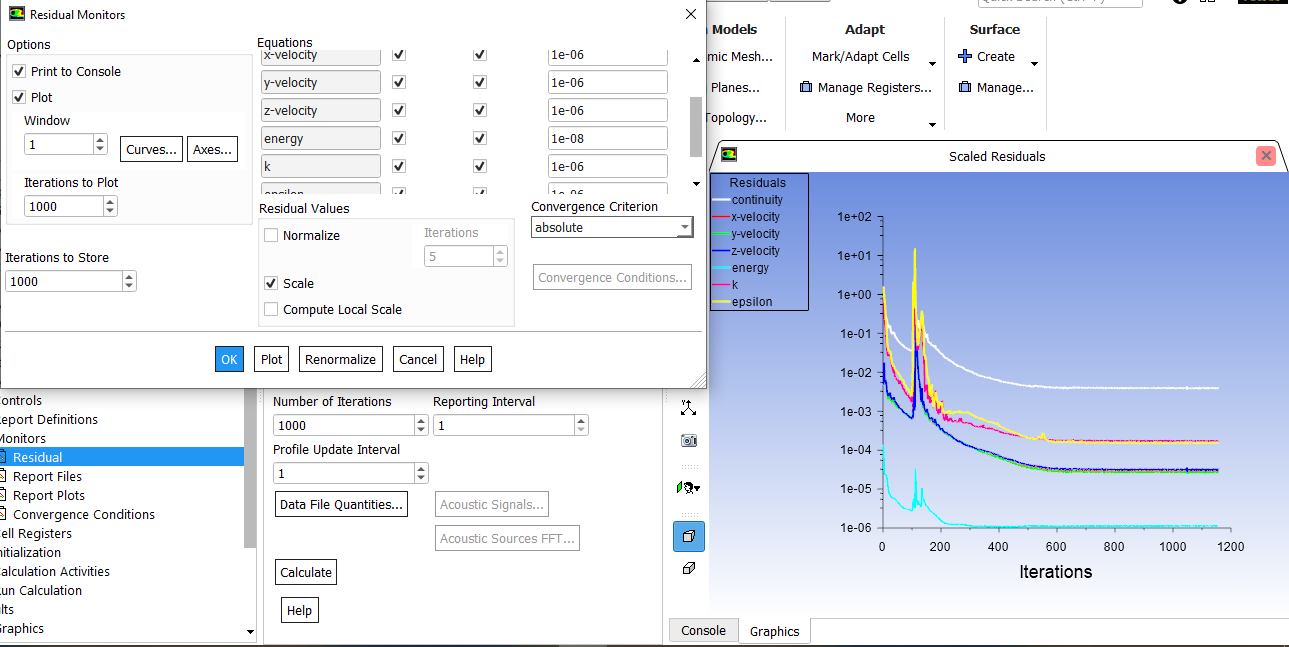Toggle the Print to Console option
The width and height of the screenshot is (1289, 647).
[x=17, y=71]
